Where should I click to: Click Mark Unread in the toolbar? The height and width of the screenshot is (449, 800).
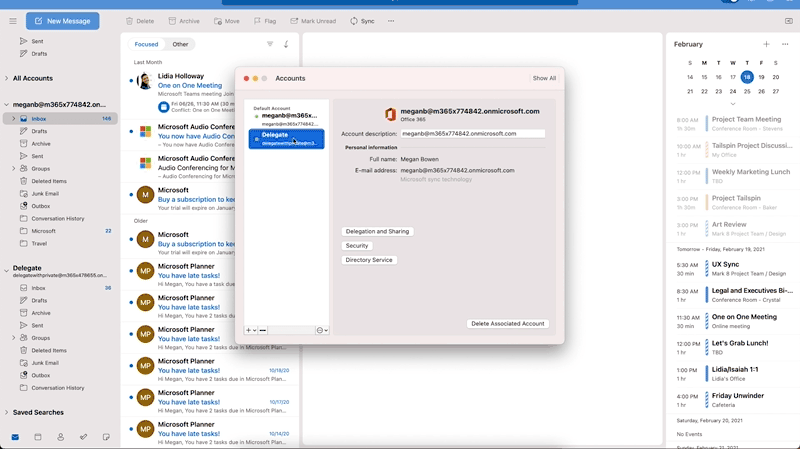pyautogui.click(x=313, y=21)
